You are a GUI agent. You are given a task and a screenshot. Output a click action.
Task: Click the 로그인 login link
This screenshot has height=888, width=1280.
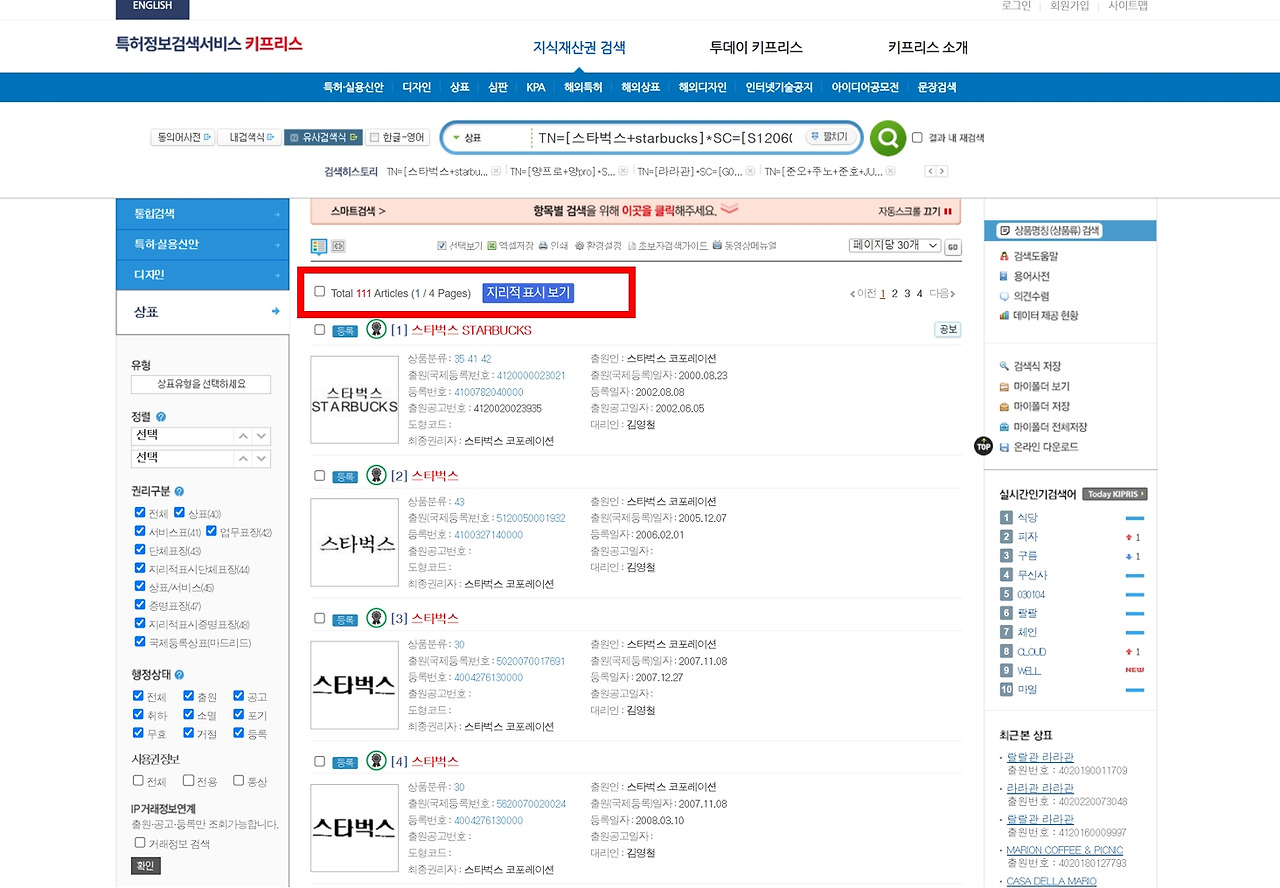coord(1016,6)
